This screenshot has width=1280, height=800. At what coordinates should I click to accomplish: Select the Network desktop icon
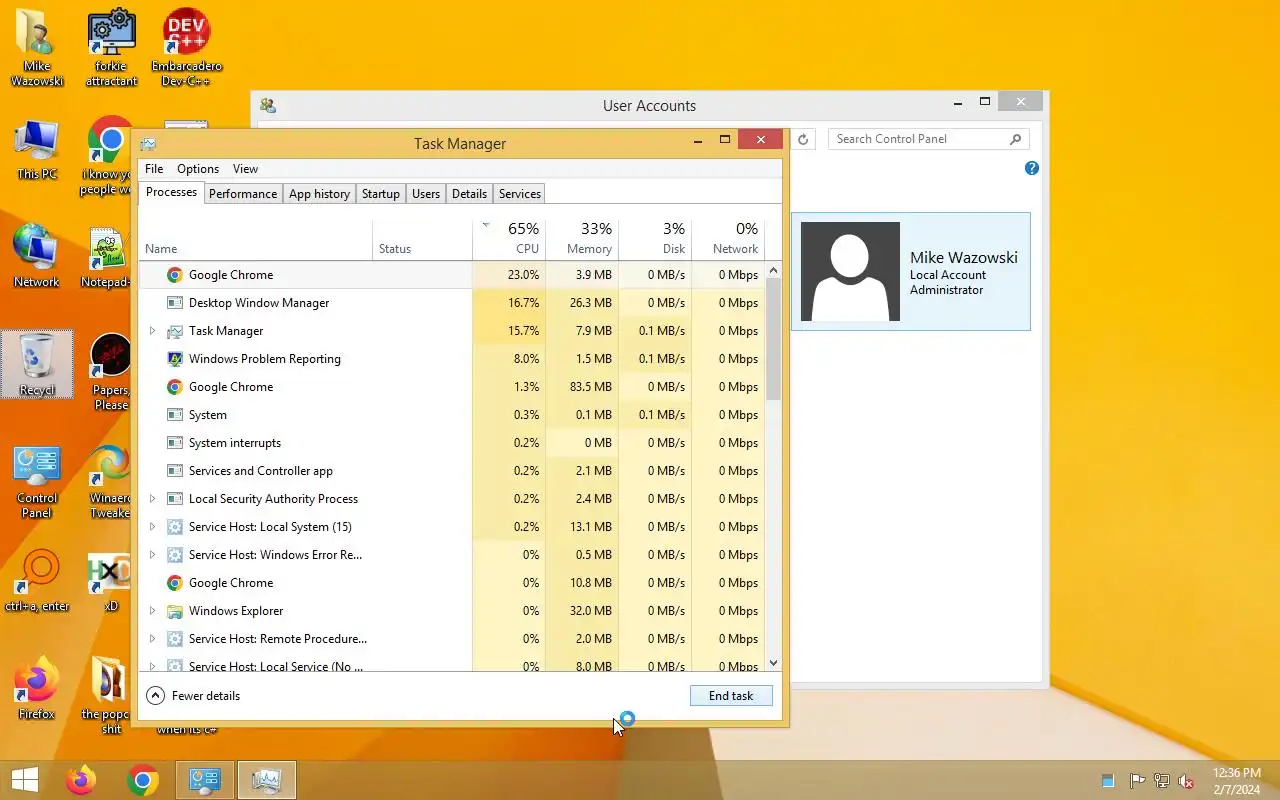[x=37, y=256]
